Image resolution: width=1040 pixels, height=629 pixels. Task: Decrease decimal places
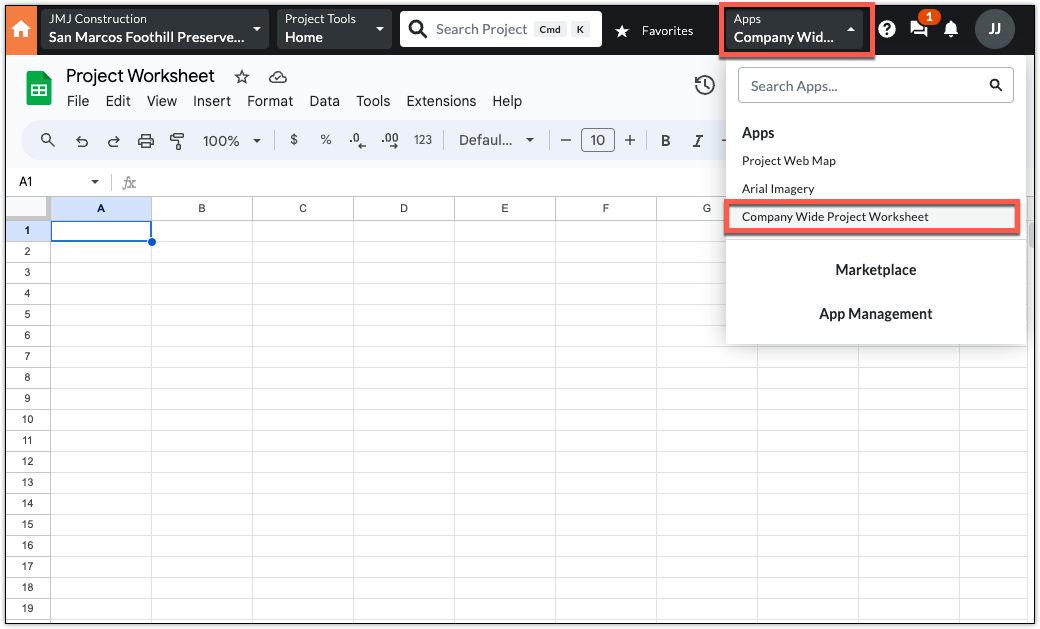point(358,141)
